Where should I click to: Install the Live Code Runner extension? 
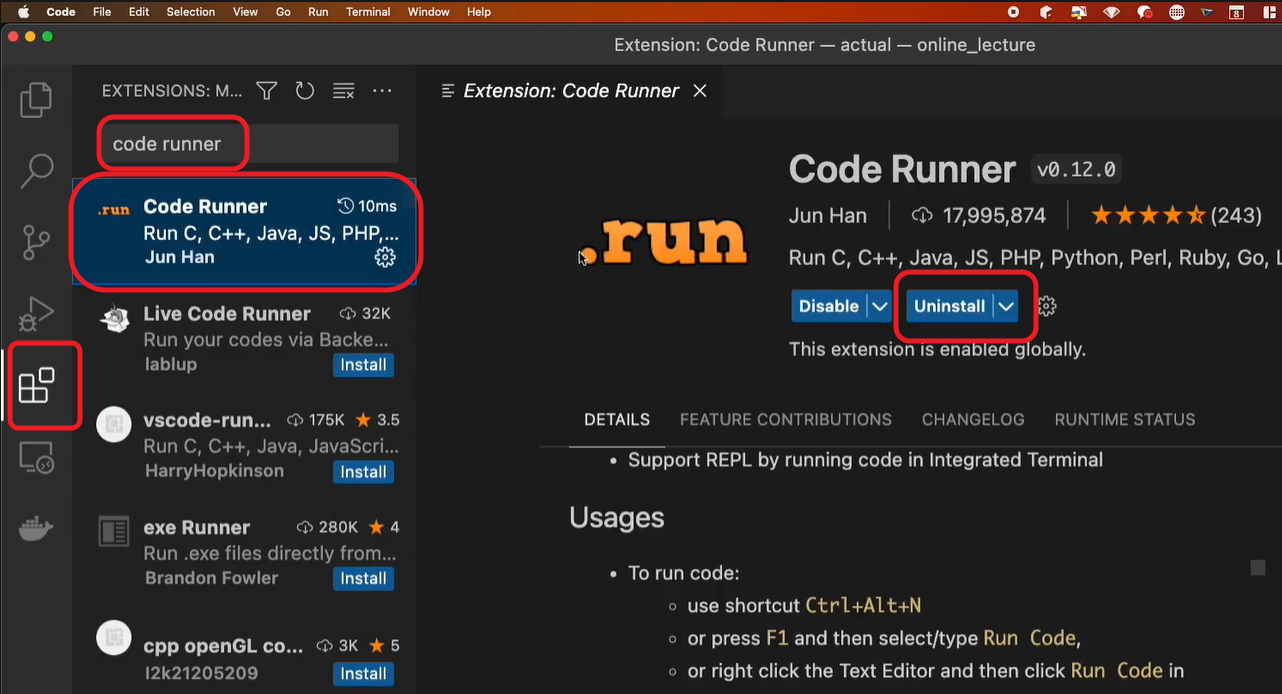(363, 365)
